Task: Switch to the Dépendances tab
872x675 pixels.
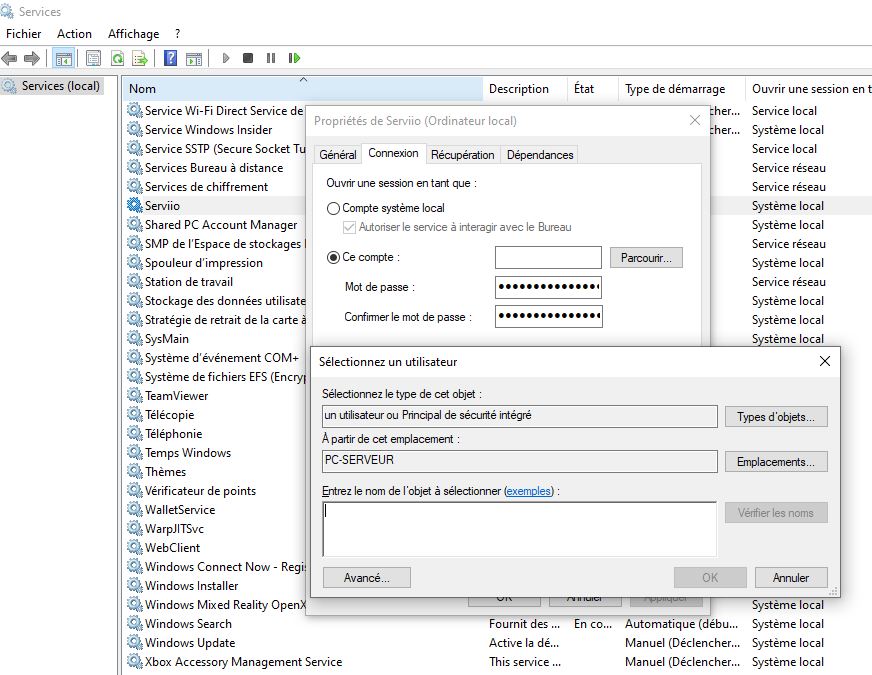Action: [x=540, y=155]
